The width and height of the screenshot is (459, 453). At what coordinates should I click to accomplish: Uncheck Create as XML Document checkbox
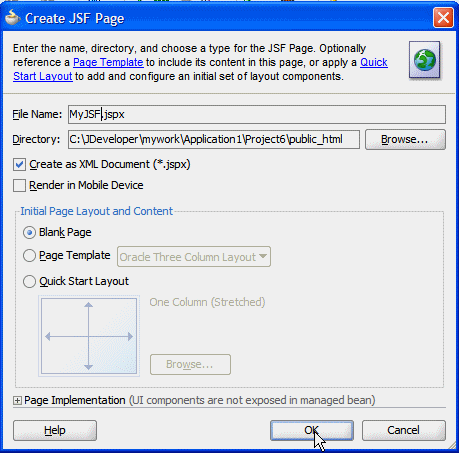pyautogui.click(x=19, y=165)
